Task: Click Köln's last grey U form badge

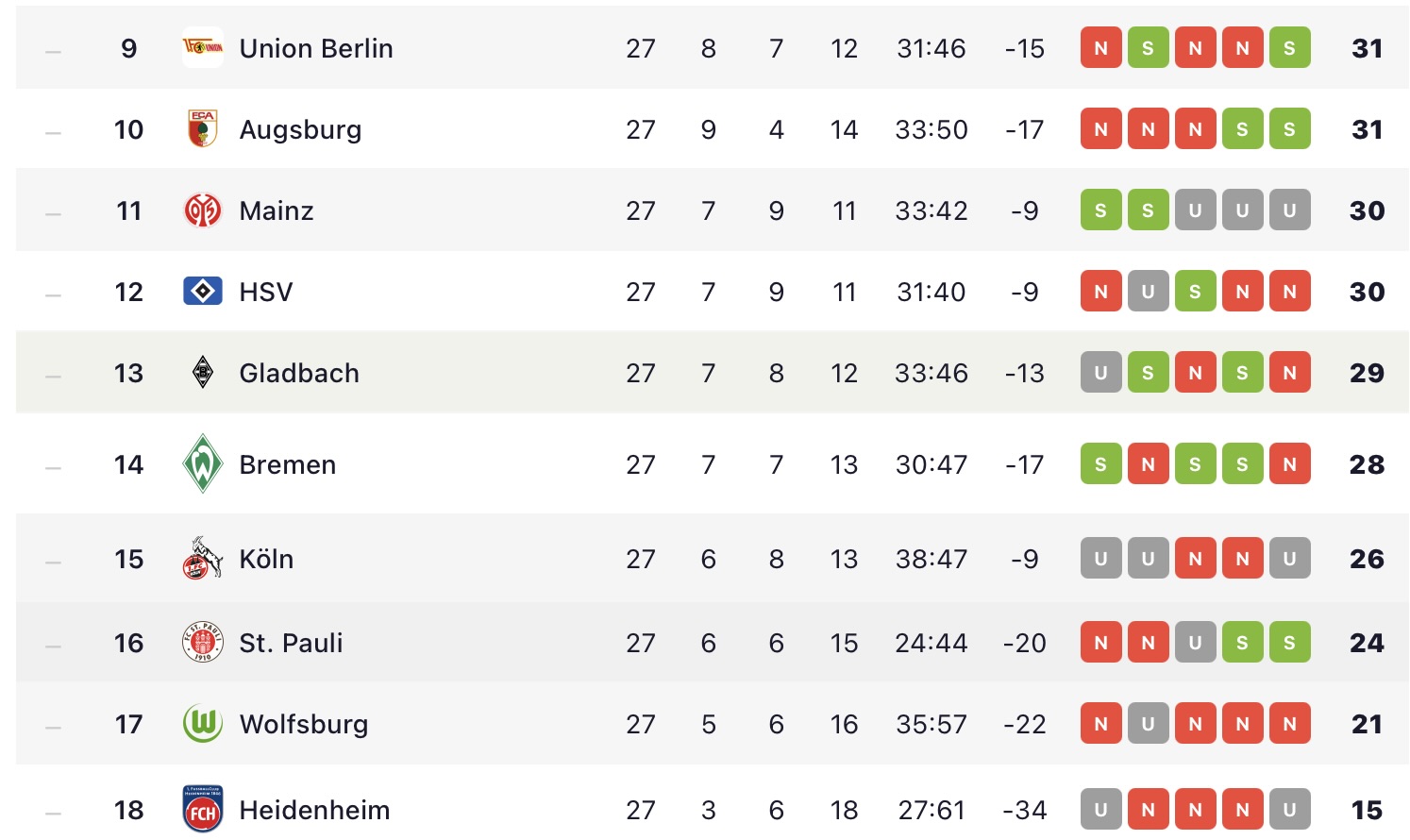Action: coord(1289,559)
